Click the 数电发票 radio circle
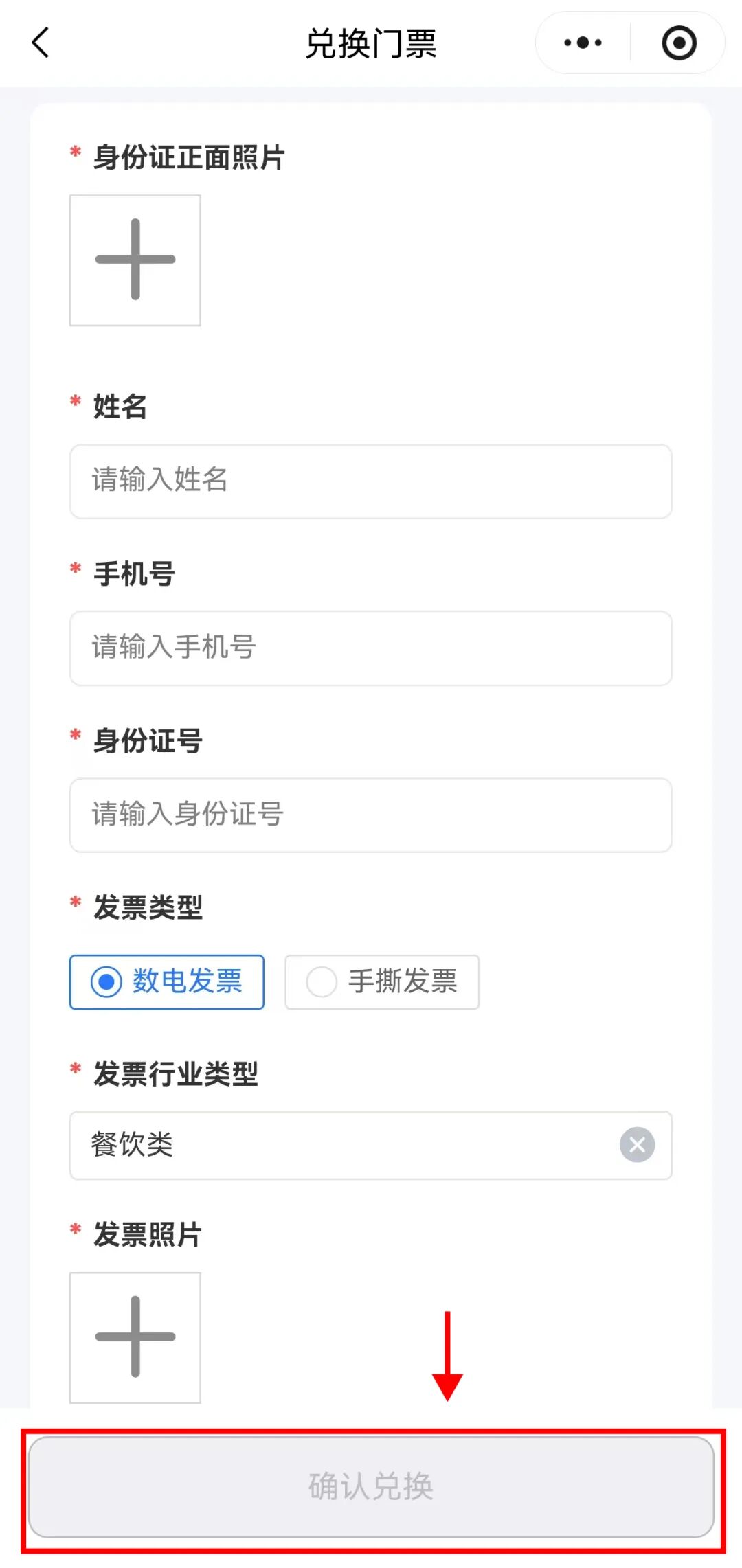This screenshot has width=742, height=1568. pos(106,982)
